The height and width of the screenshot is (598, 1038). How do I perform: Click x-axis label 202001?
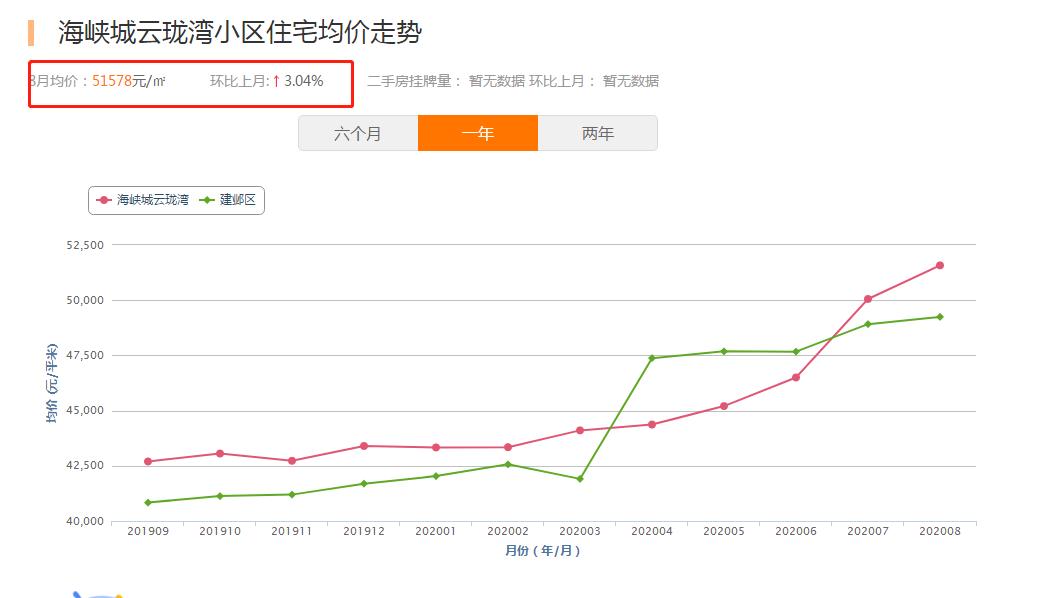tap(436, 531)
